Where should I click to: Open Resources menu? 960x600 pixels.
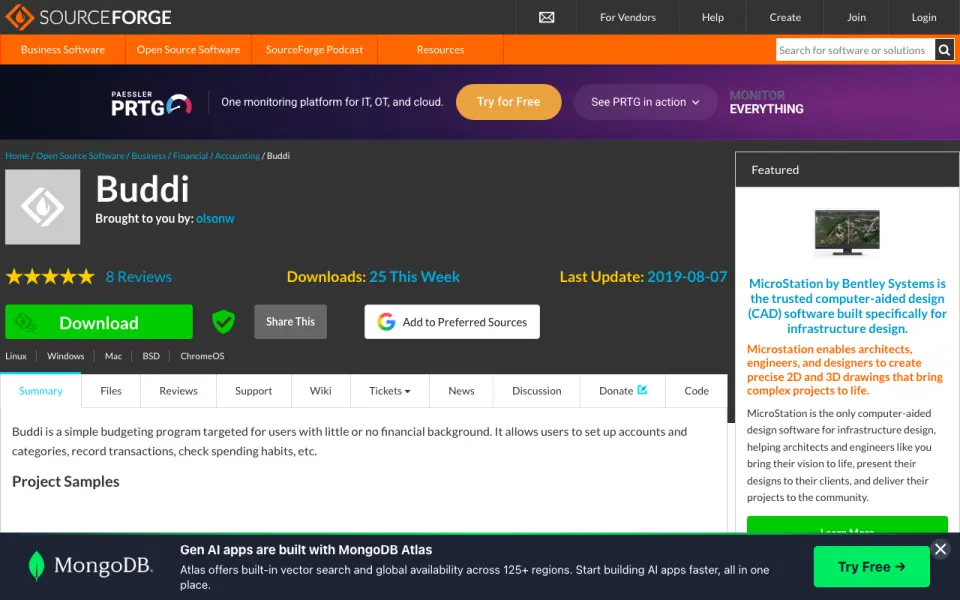click(x=440, y=50)
